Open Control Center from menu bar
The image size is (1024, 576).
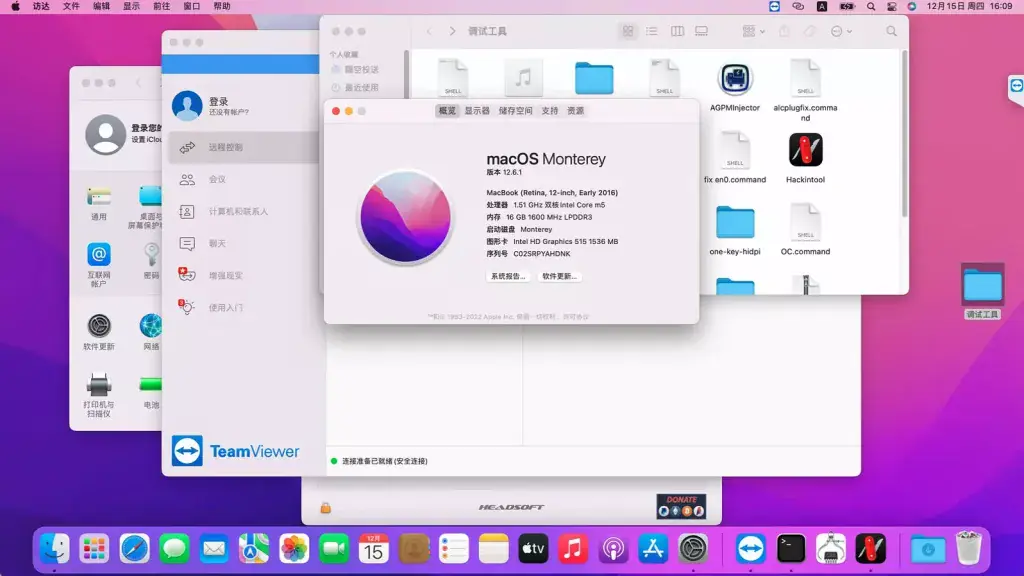[x=891, y=6]
